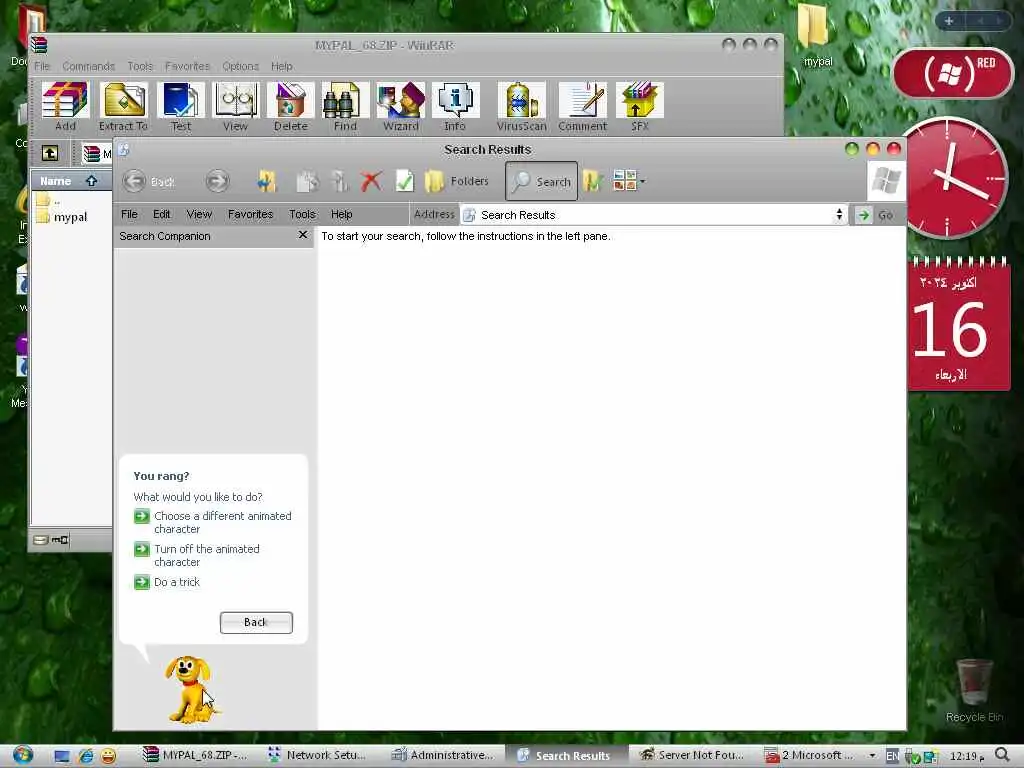Click the Add icon in WinRAR toolbar
This screenshot has height=768, width=1024.
(x=65, y=106)
